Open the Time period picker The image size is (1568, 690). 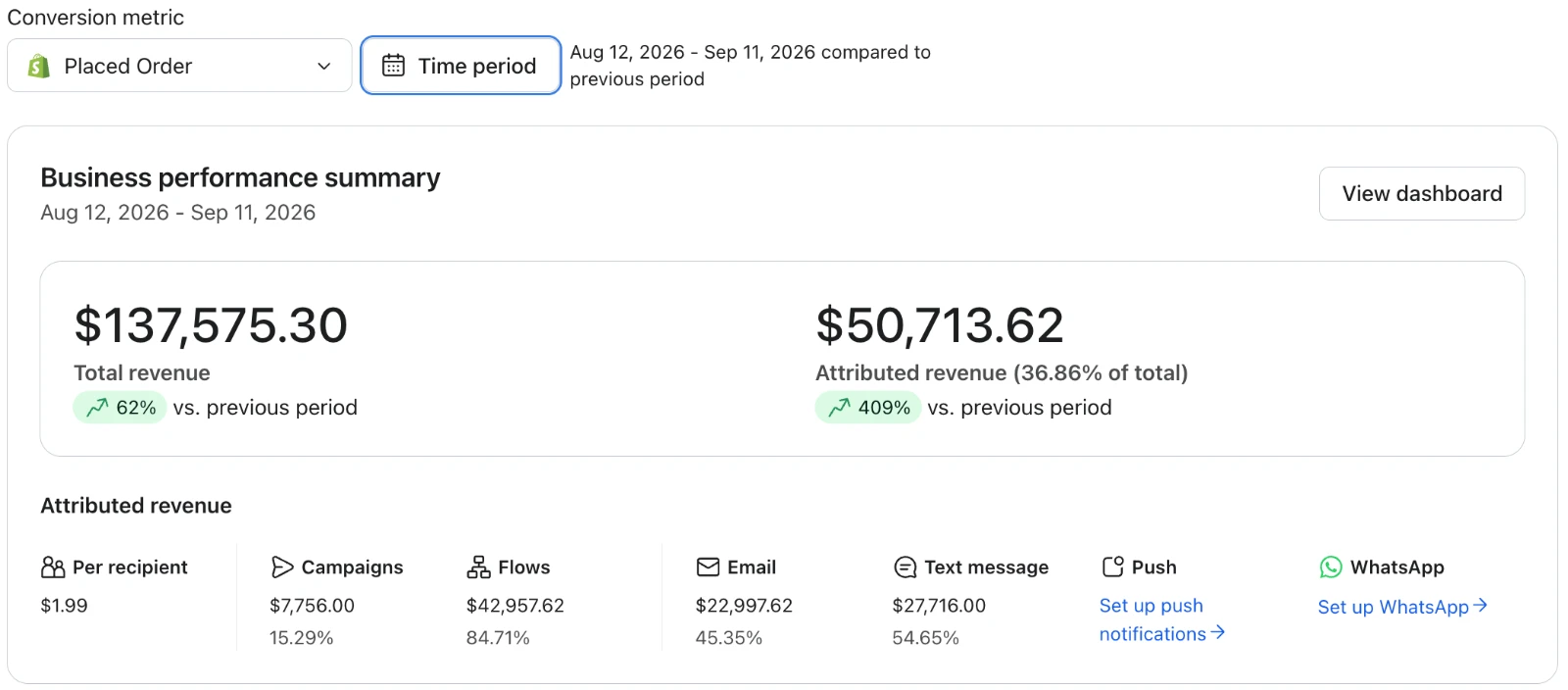461,66
